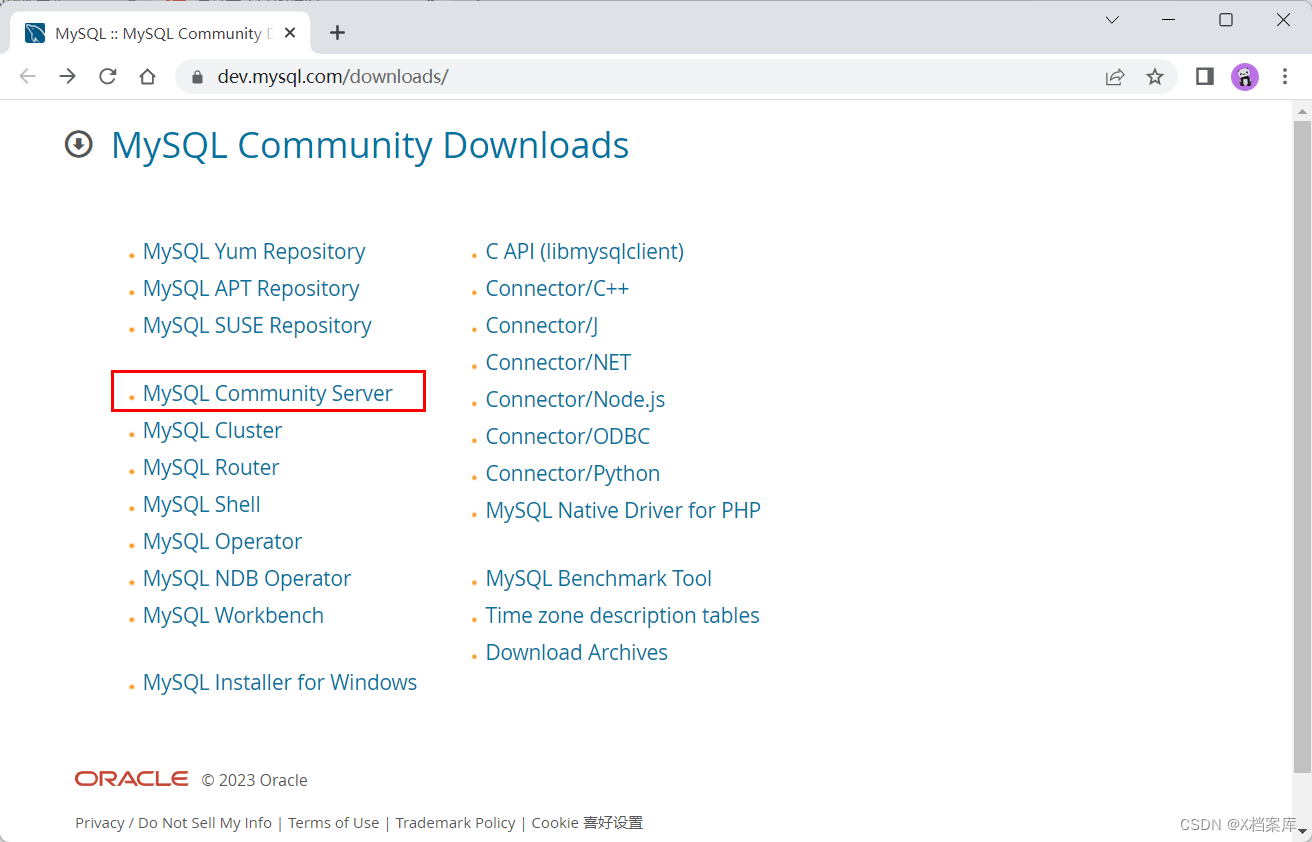Open Download Archives link
The image size is (1312, 842).
[577, 652]
